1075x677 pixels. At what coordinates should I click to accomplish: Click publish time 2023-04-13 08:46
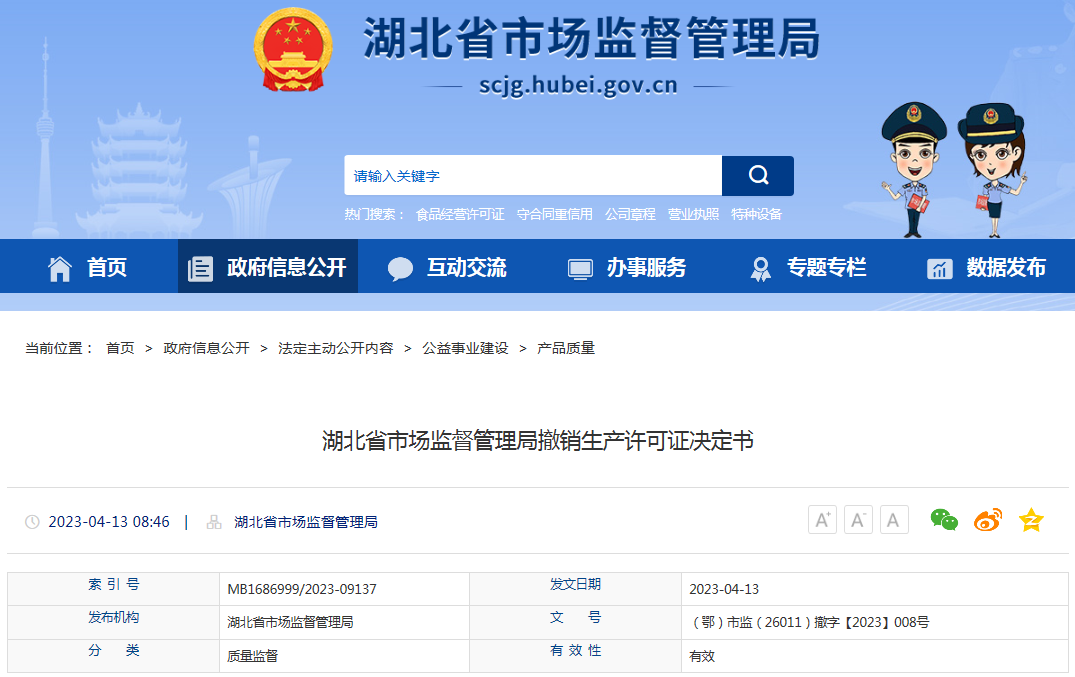click(x=109, y=522)
